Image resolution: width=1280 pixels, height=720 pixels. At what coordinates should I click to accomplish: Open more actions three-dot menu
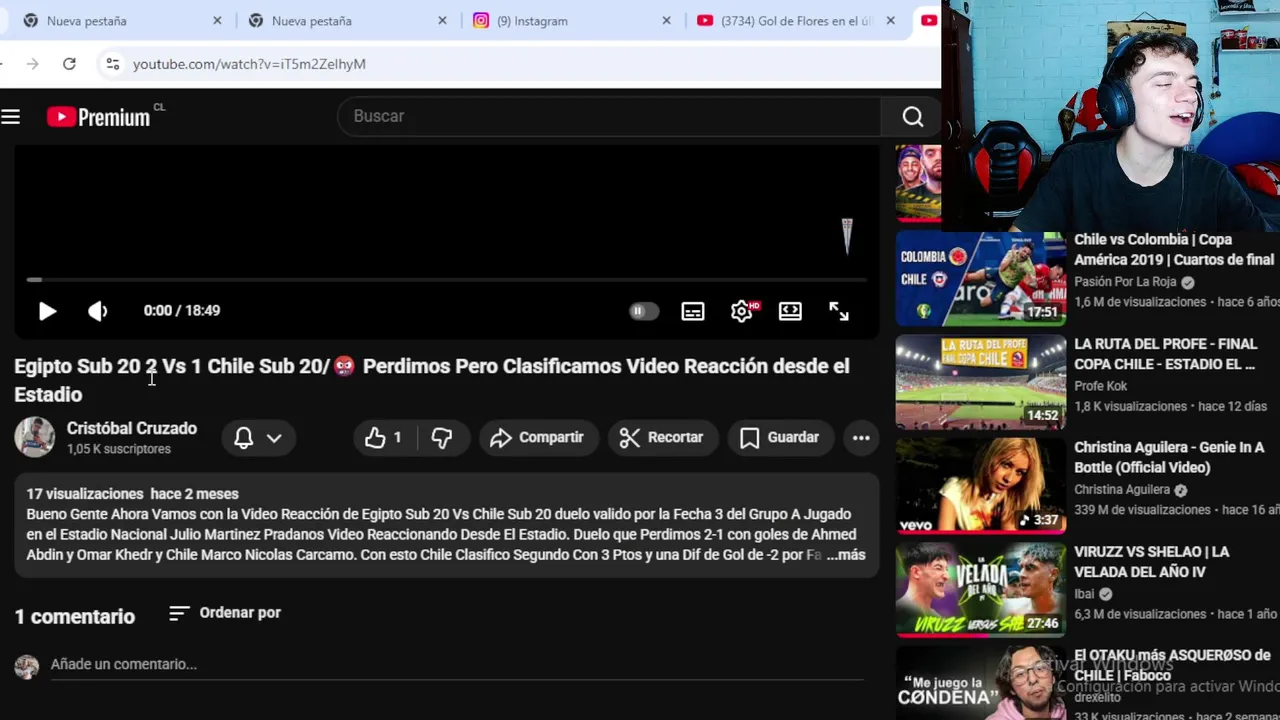(x=861, y=438)
